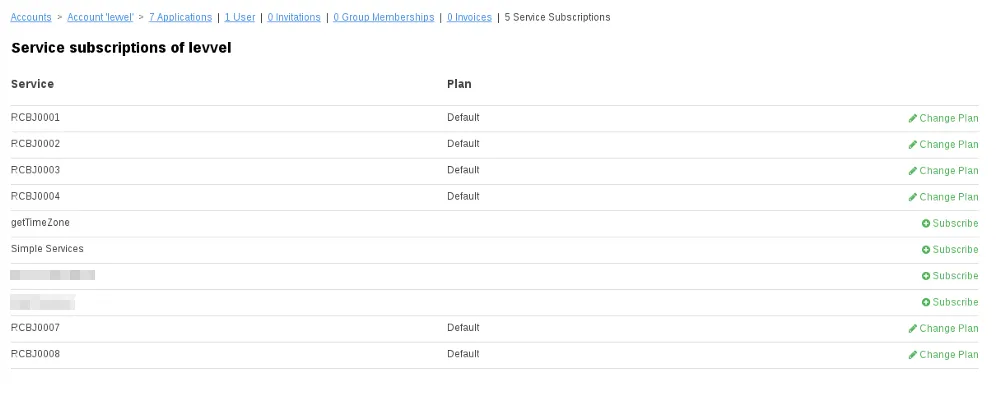Screen dimensions: 1000x404
Task: Click pencil icon in RCBJ0004 row
Action: click(913, 197)
